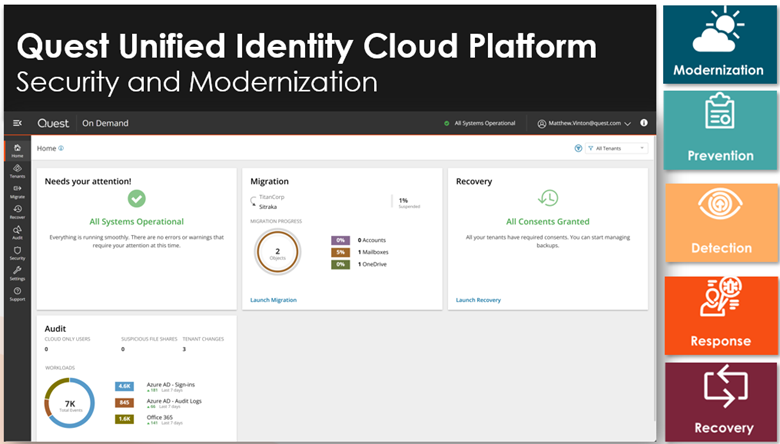Click the blue 4.6K Azure AD Sign-ins badge
This screenshot has height=444, width=780.
pyautogui.click(x=124, y=386)
